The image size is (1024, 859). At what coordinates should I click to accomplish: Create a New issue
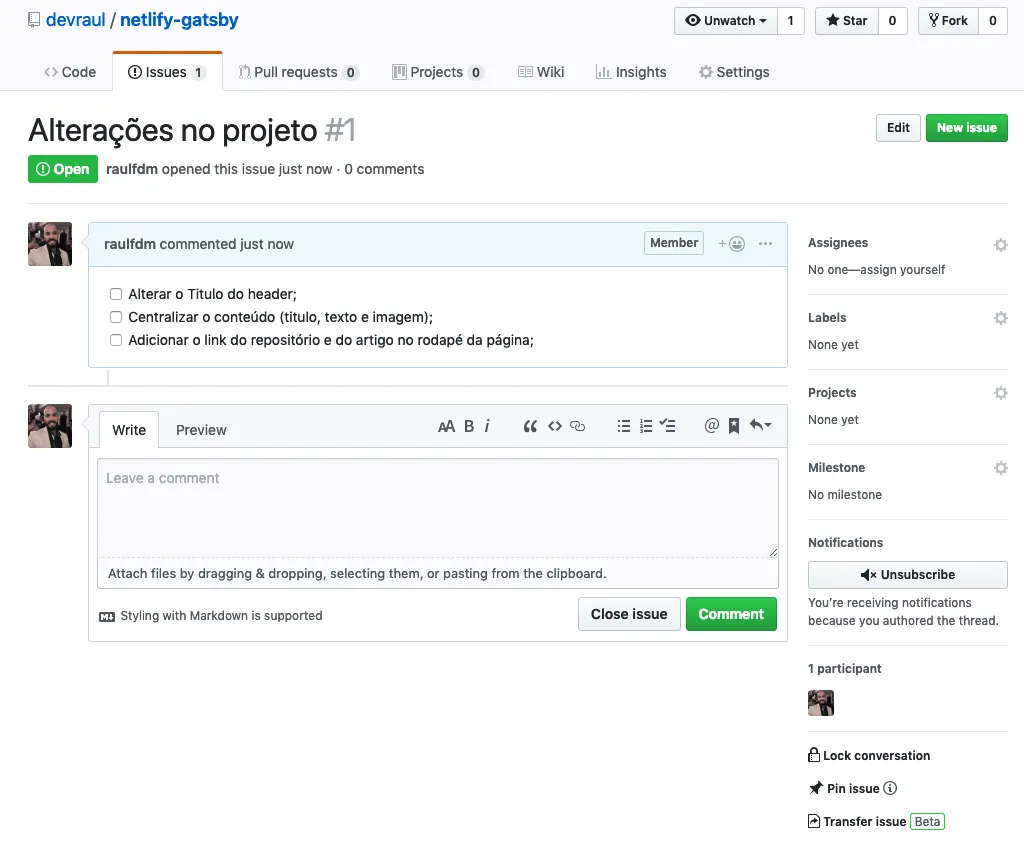coord(967,128)
